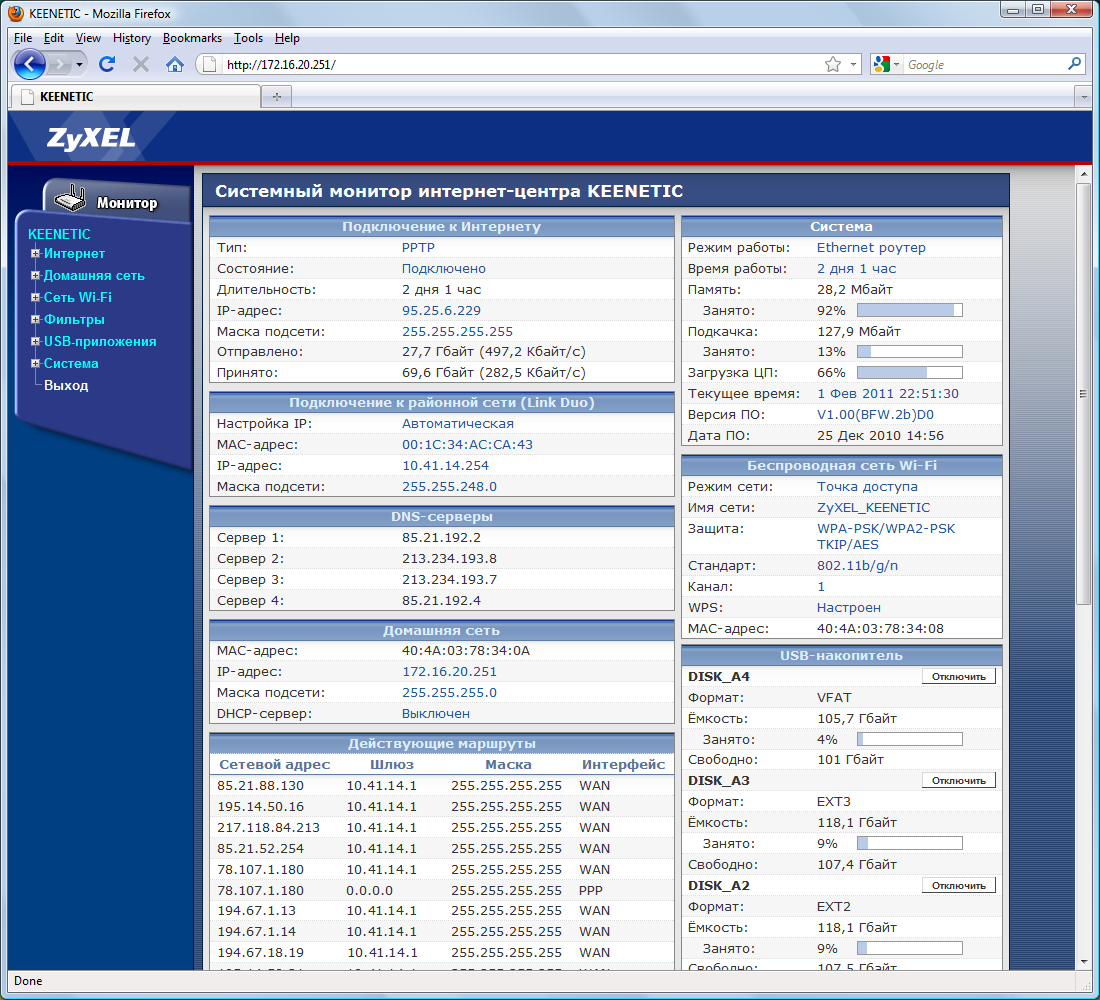Click the Выход link in the sidebar

click(66, 385)
